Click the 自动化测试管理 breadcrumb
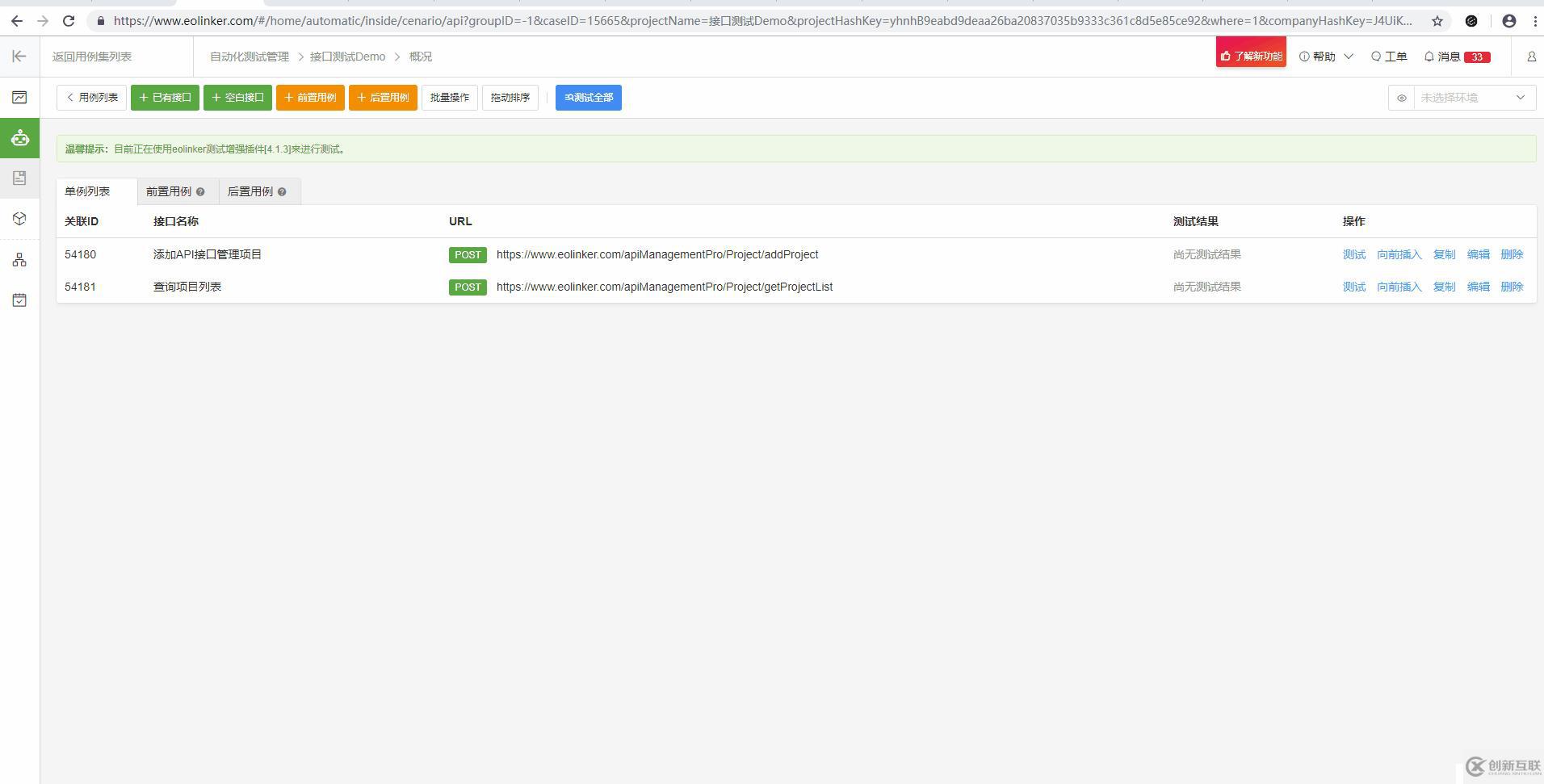Screen dimensions: 1544x784 pyautogui.click(x=249, y=57)
